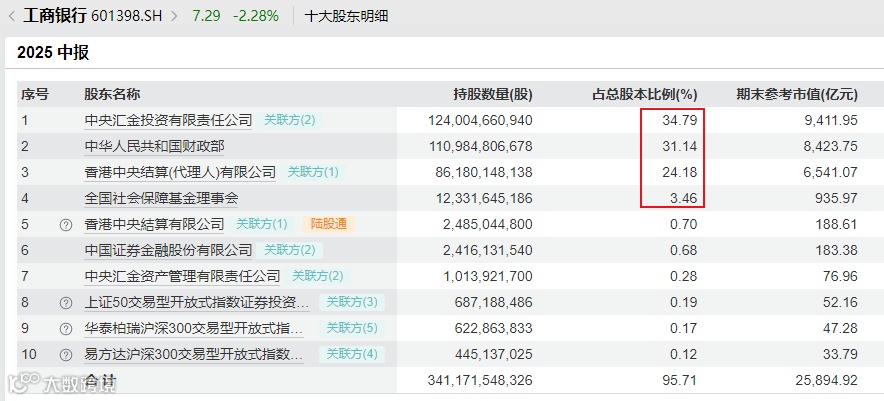Select share count 1,013,921,700
The height and width of the screenshot is (401, 884).
pyautogui.click(x=488, y=276)
